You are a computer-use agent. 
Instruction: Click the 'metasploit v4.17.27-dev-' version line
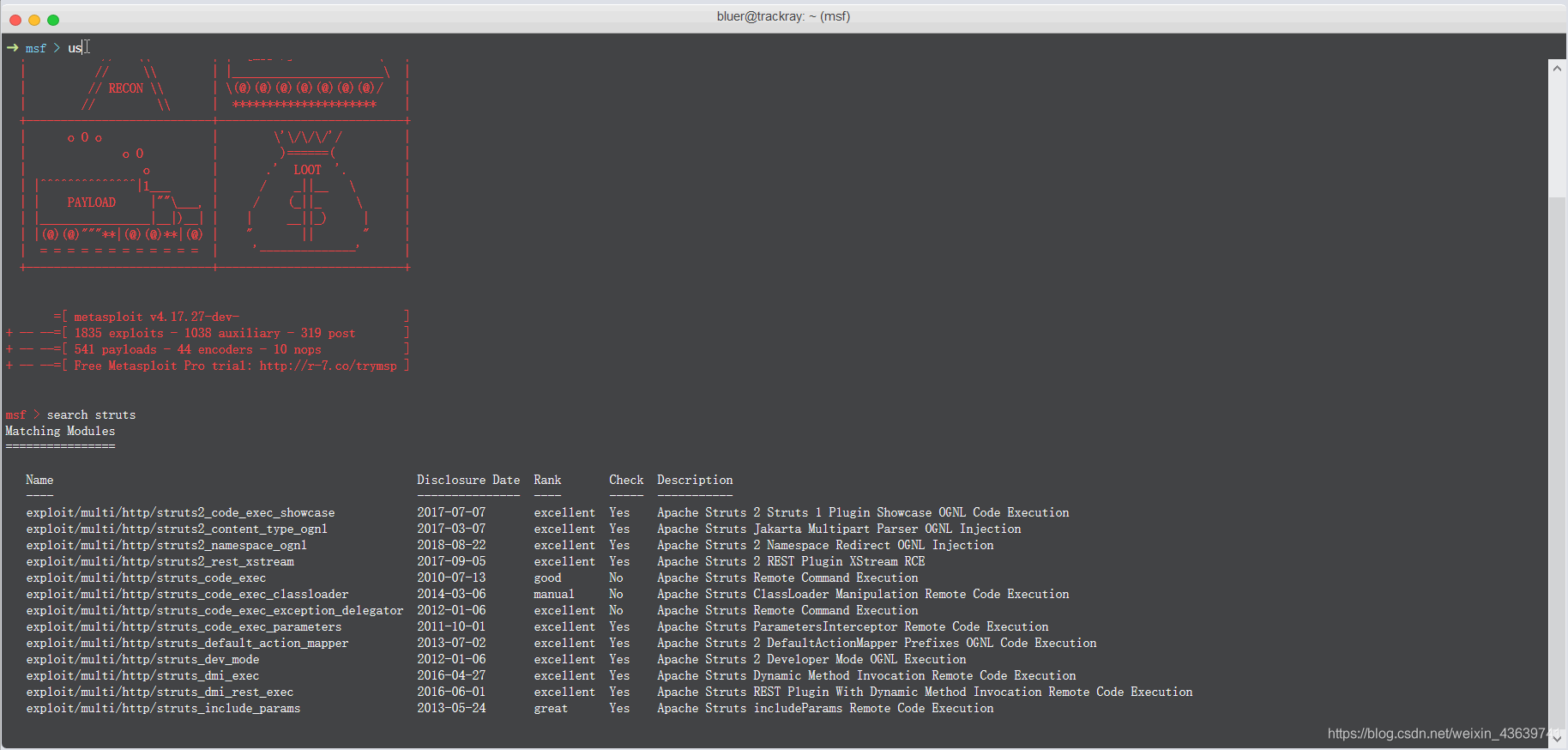click(156, 317)
